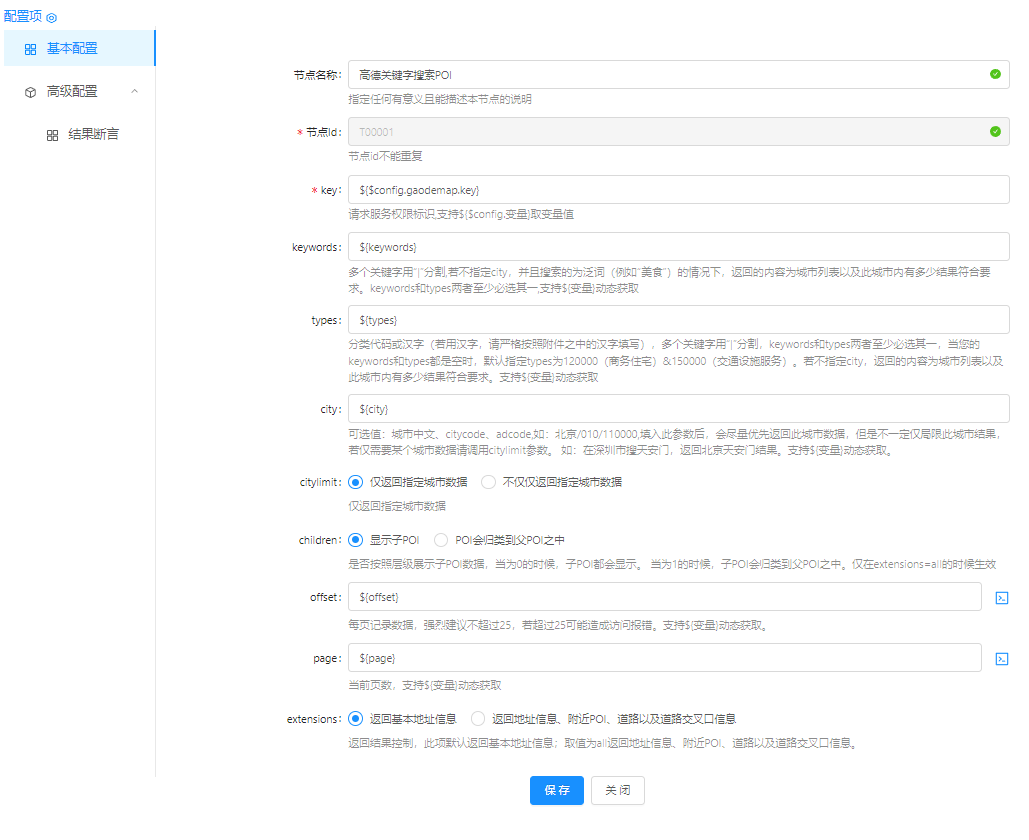
Task: Open the variable picker icon beside offset field
Action: [x=1001, y=597]
